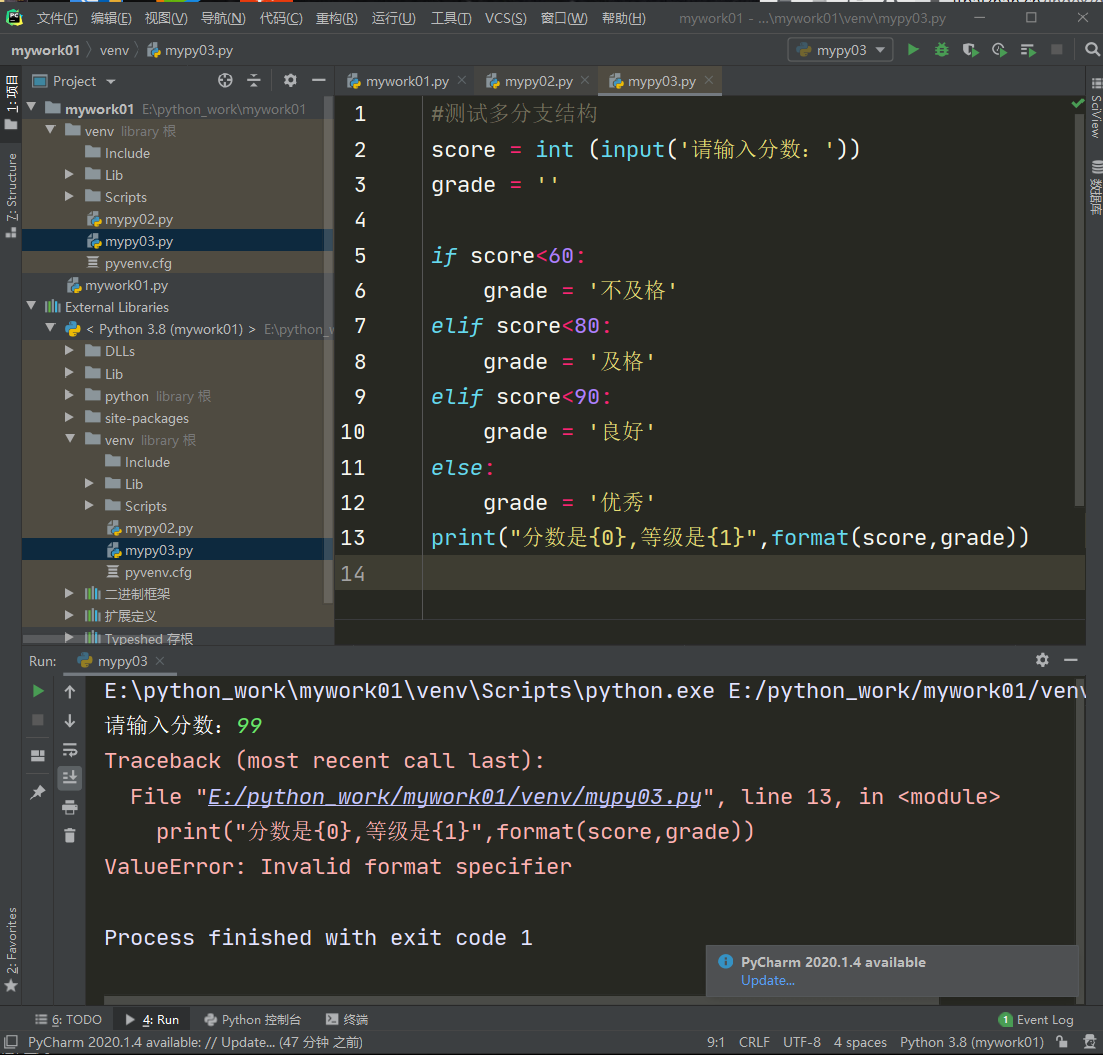The image size is (1103, 1055).
Task: Expand the 扩展定义 node
Action: [69, 615]
